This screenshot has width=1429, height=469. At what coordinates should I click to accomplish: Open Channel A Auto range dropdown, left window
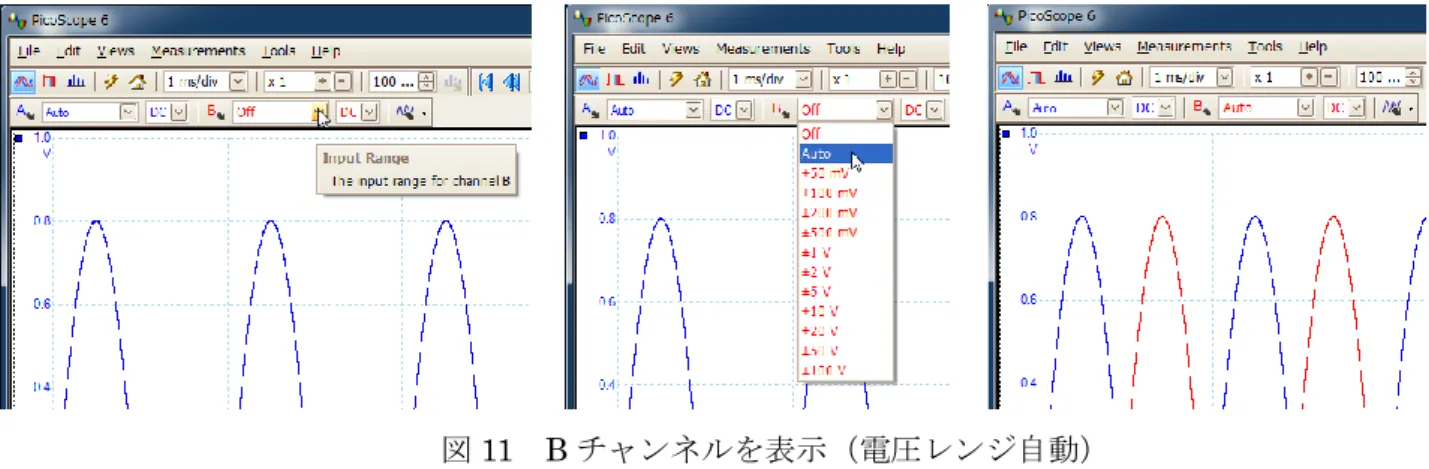point(128,111)
